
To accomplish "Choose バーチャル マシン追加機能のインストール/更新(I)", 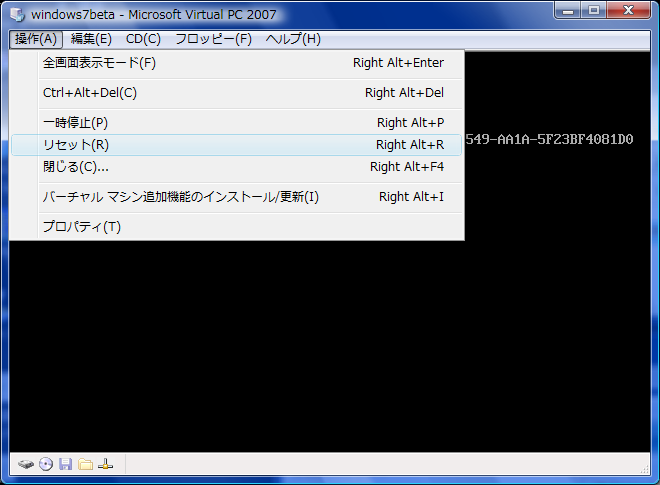I will pos(237,197).
